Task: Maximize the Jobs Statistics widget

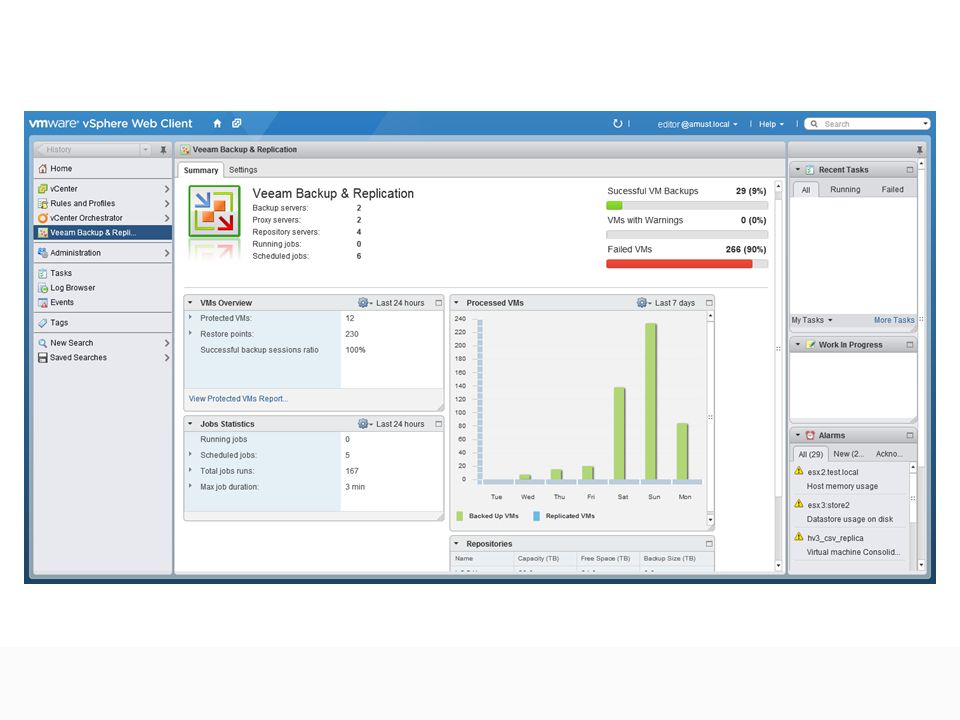Action: [438, 424]
